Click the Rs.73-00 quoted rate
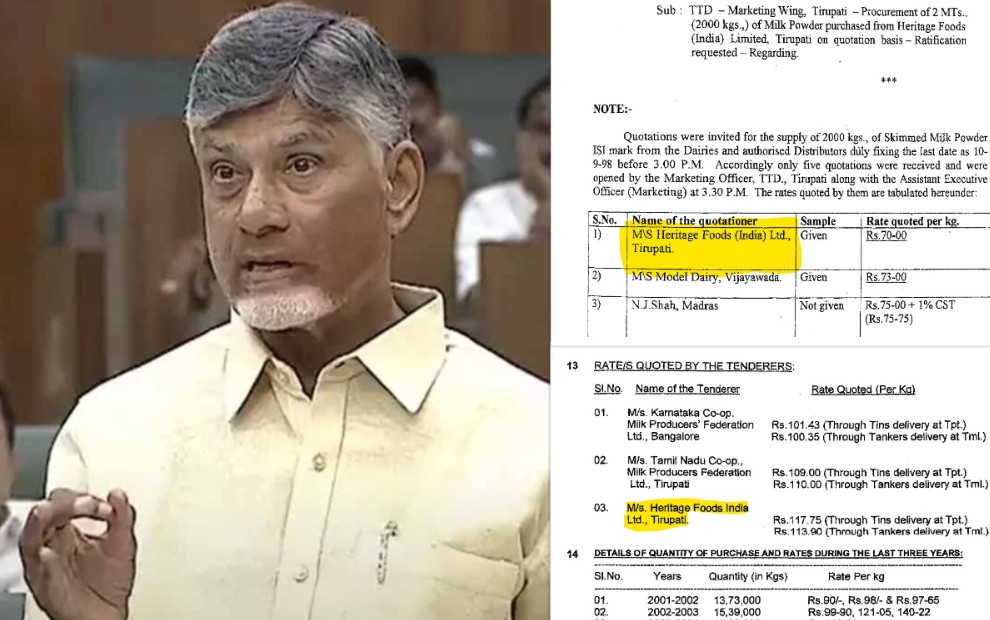Image resolution: width=990 pixels, height=620 pixels. [886, 277]
